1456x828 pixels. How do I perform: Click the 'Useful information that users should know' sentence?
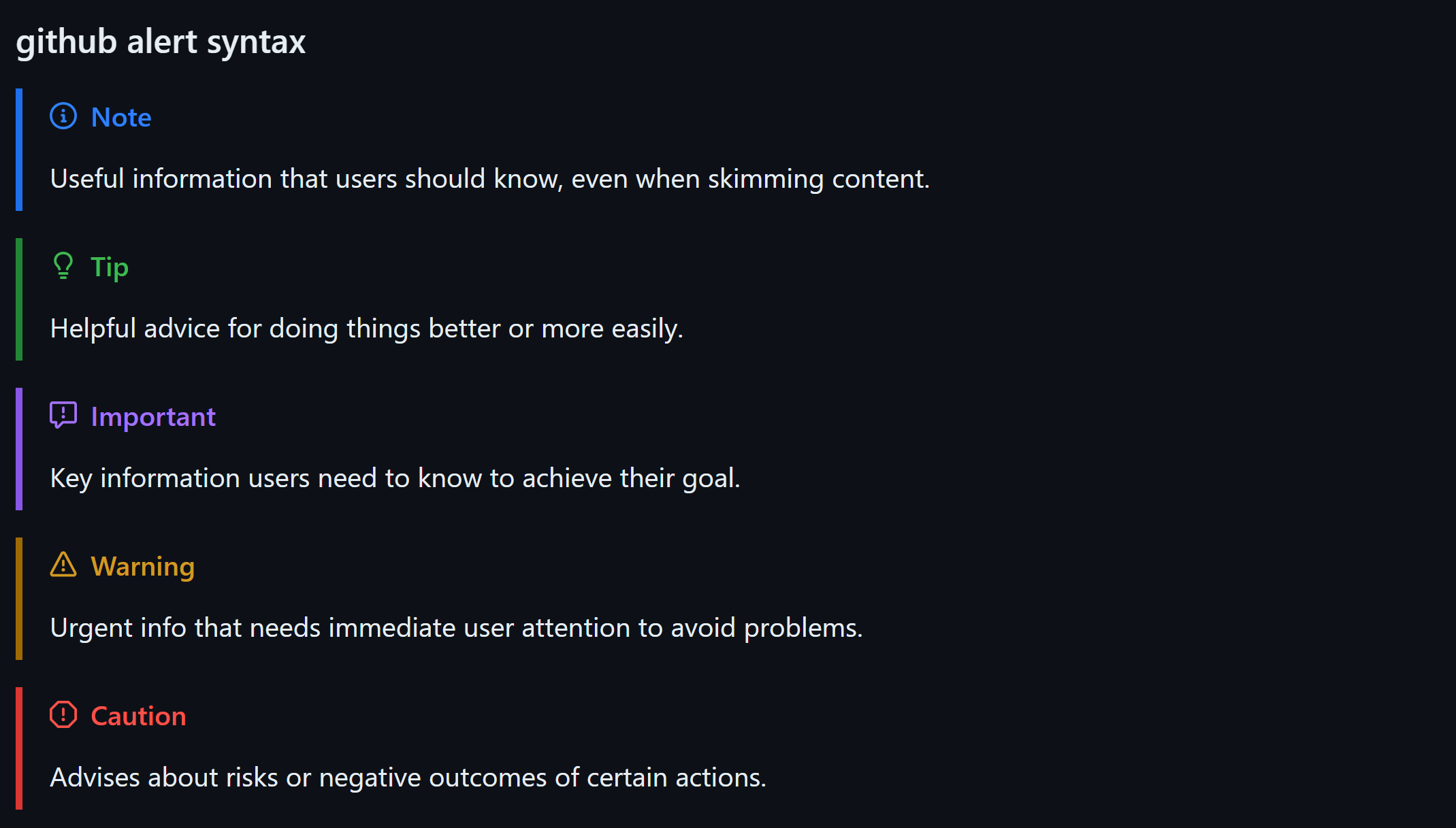(489, 179)
